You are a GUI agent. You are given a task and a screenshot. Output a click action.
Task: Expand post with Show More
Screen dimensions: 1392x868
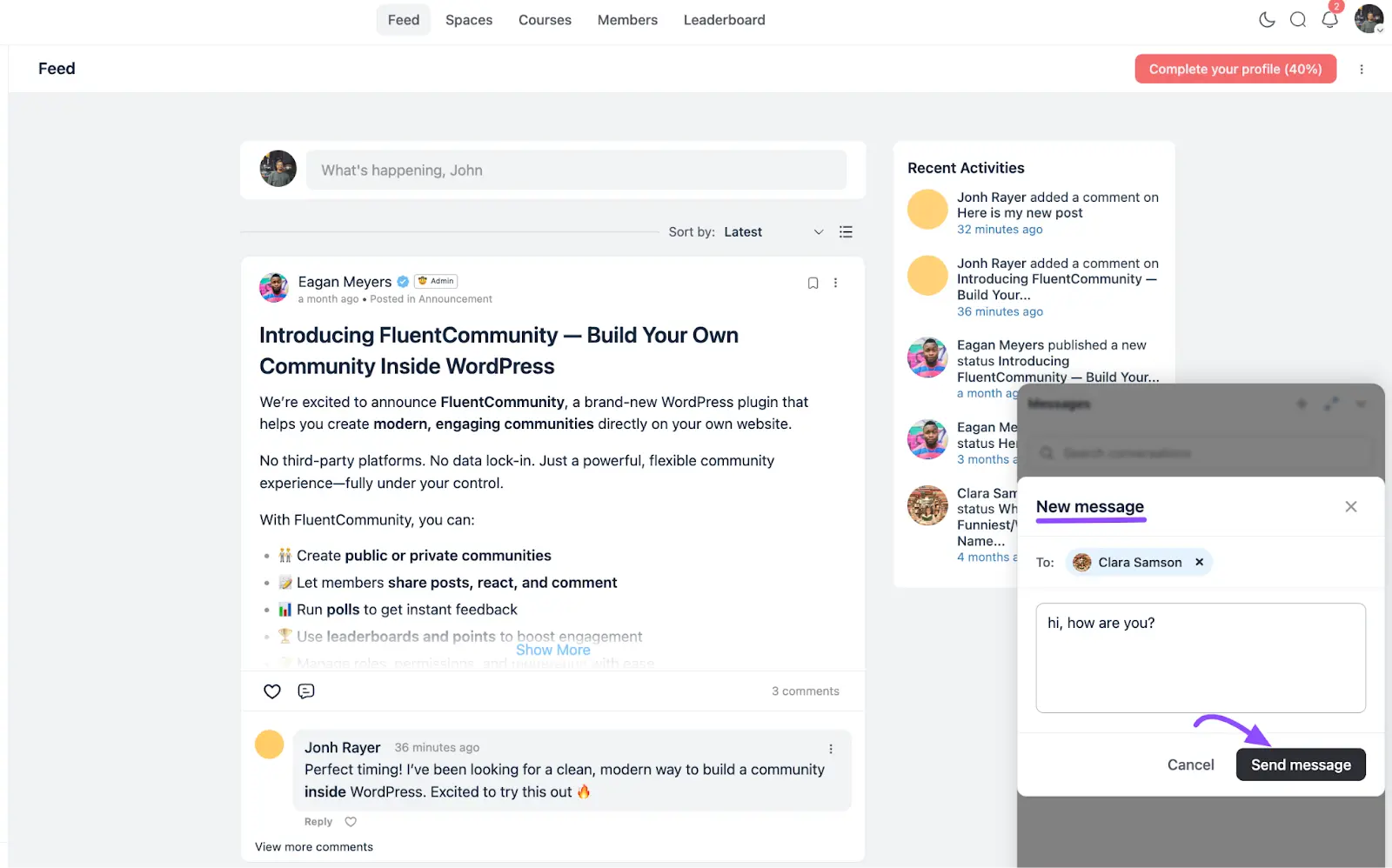(x=553, y=651)
